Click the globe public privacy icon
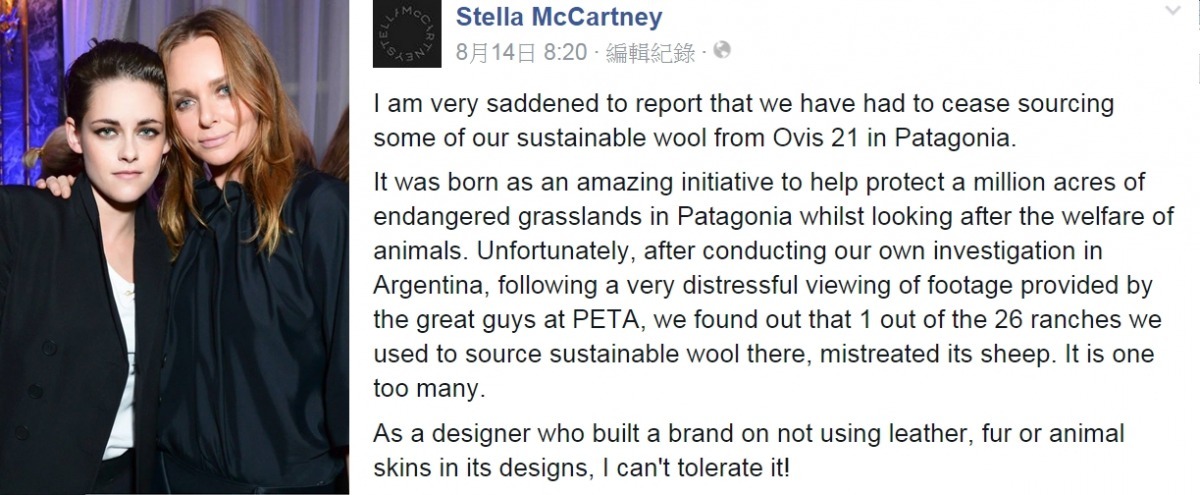The width and height of the screenshot is (1200, 495). pos(723,50)
